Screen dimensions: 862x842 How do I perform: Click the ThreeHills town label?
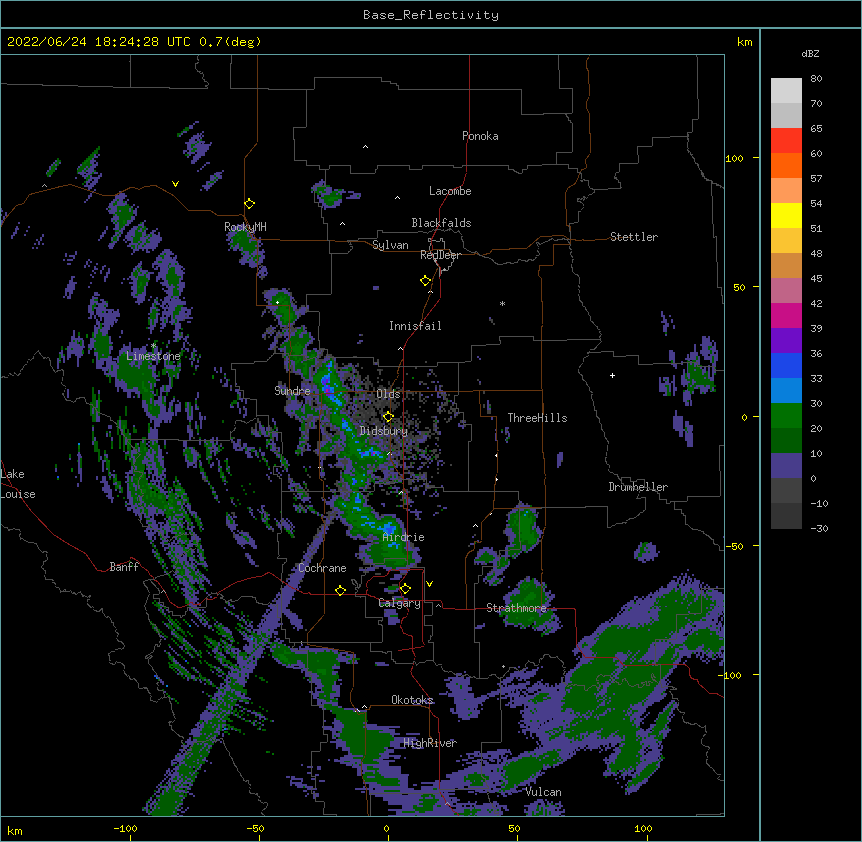click(537, 418)
